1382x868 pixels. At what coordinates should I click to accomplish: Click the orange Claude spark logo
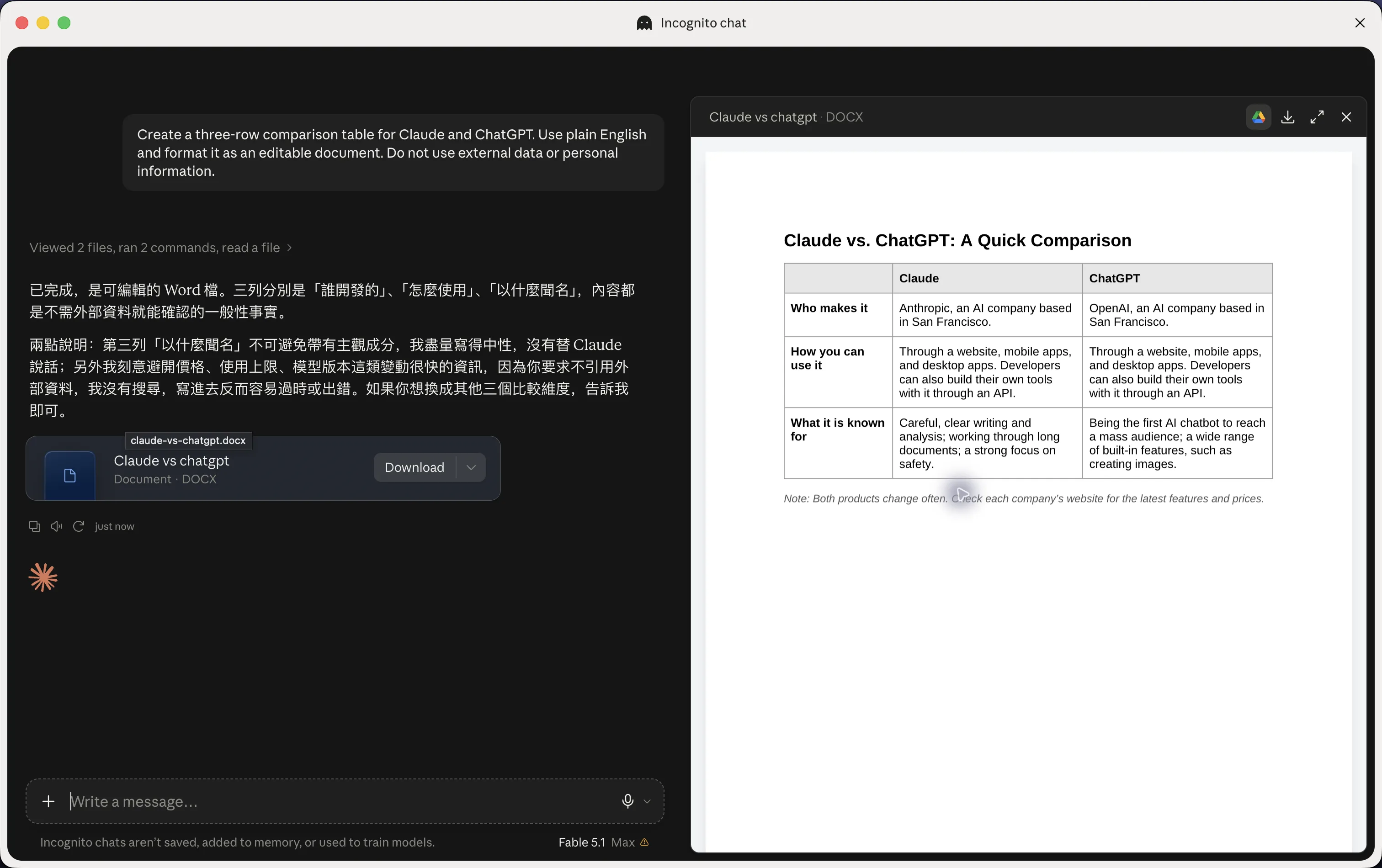43,577
